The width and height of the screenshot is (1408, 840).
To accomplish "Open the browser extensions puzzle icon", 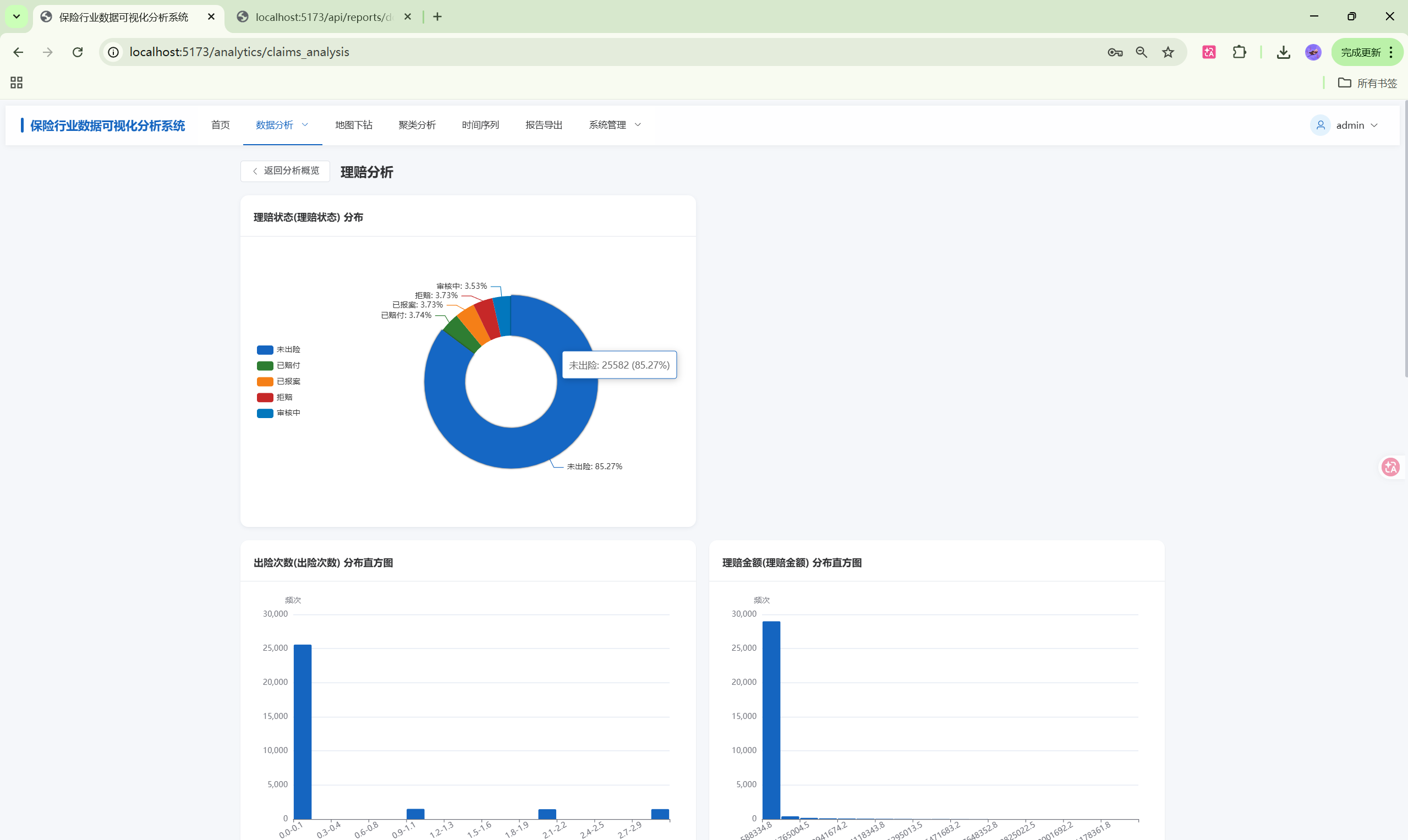I will [x=1239, y=52].
